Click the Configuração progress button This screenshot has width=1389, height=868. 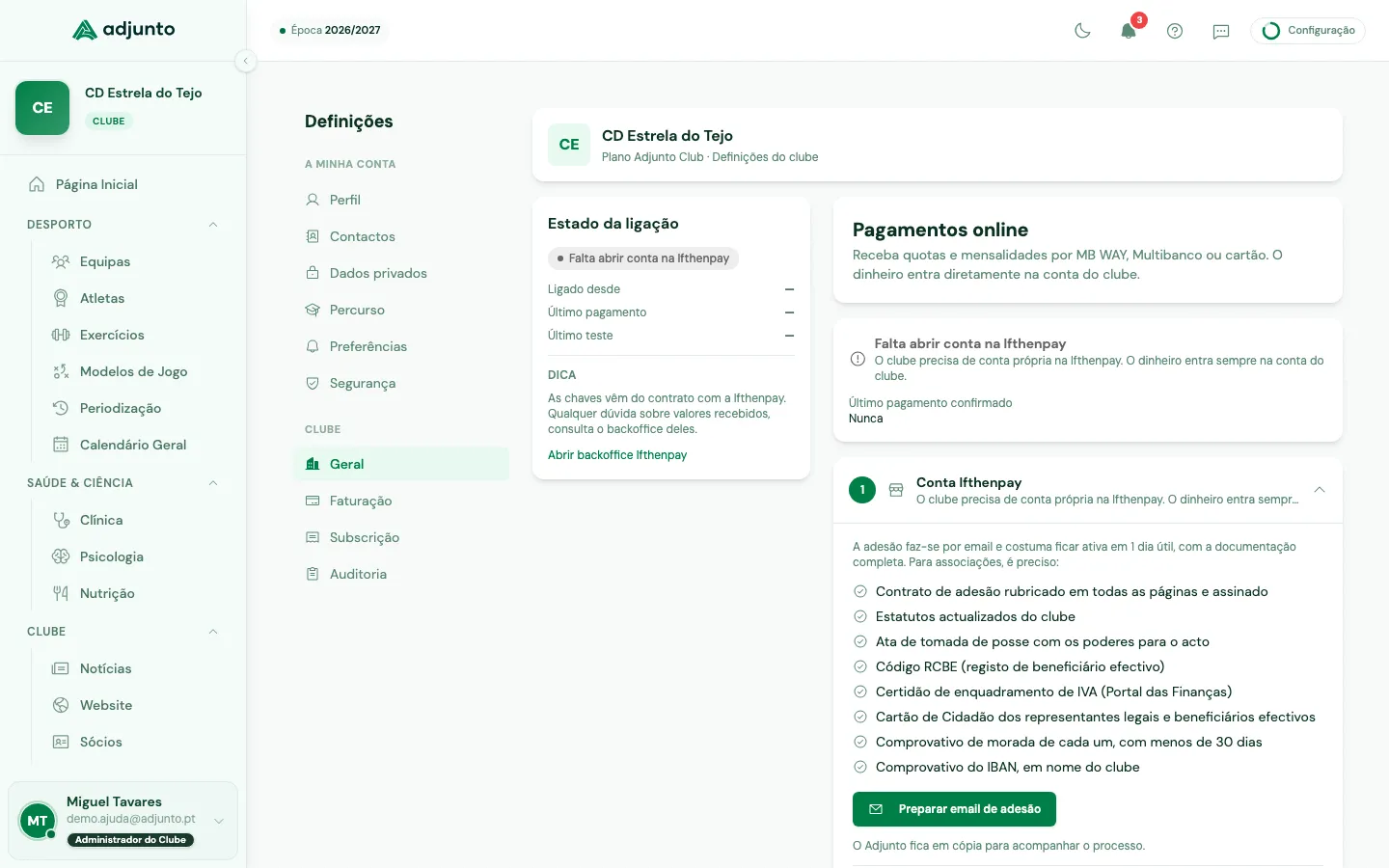click(x=1308, y=31)
